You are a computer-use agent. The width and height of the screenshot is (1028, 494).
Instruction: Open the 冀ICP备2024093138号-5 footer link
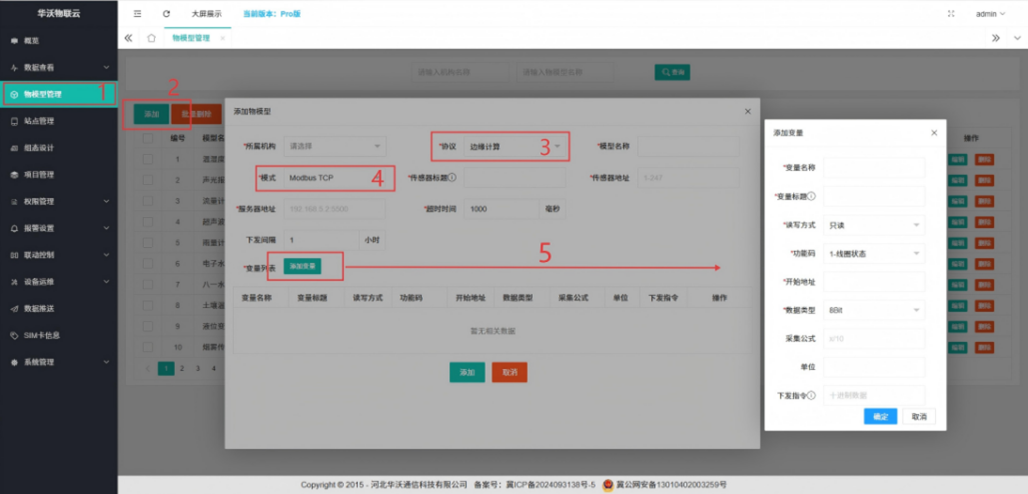[551, 485]
